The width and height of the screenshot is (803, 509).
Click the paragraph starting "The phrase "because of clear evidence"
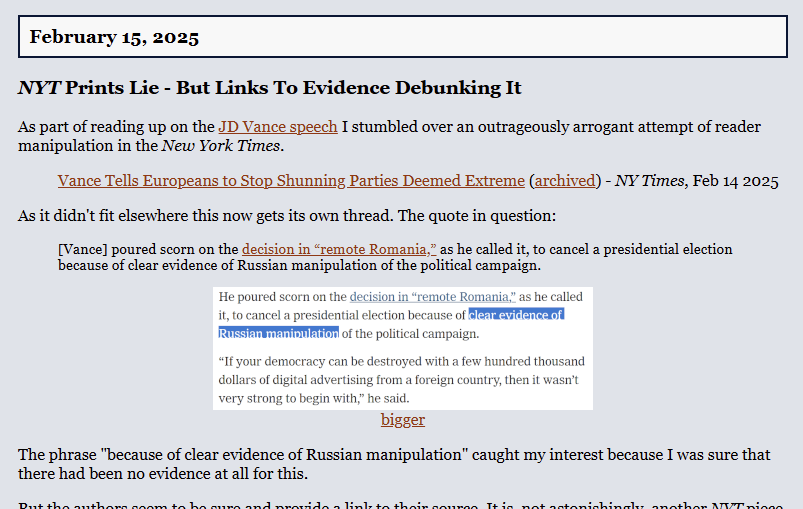394,464
